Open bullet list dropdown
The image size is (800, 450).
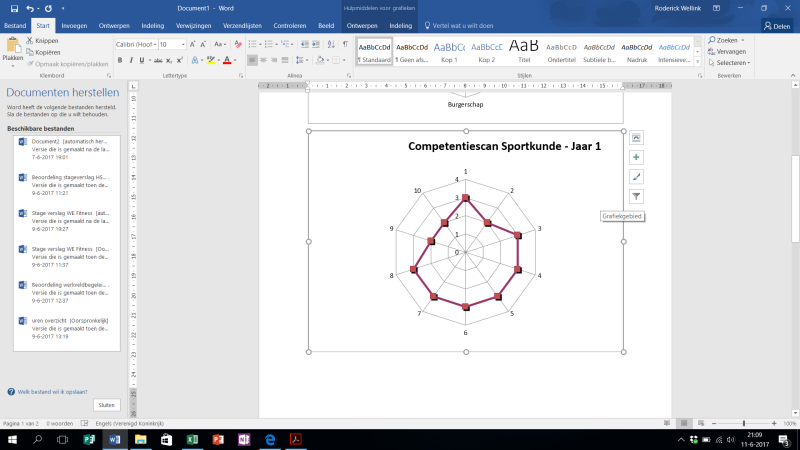(x=260, y=44)
